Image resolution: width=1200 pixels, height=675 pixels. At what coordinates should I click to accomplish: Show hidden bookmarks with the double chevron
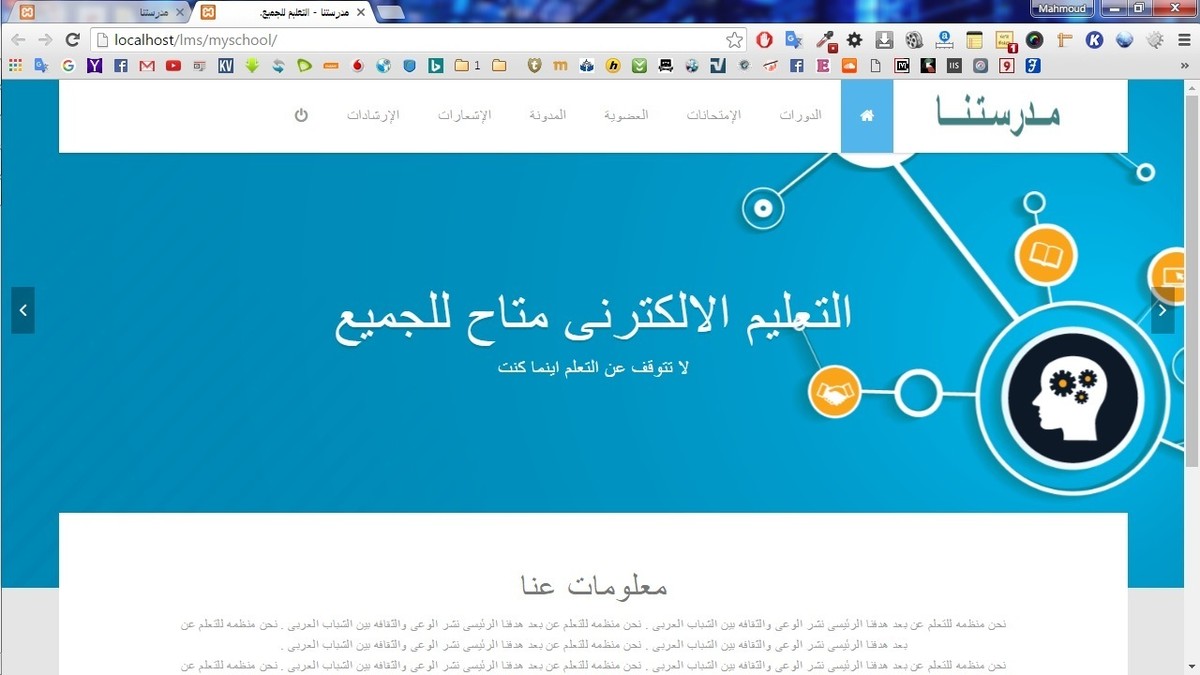tap(1186, 66)
